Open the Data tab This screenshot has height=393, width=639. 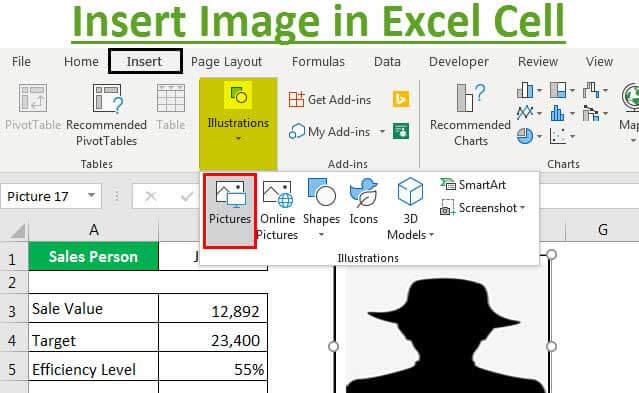tap(387, 62)
